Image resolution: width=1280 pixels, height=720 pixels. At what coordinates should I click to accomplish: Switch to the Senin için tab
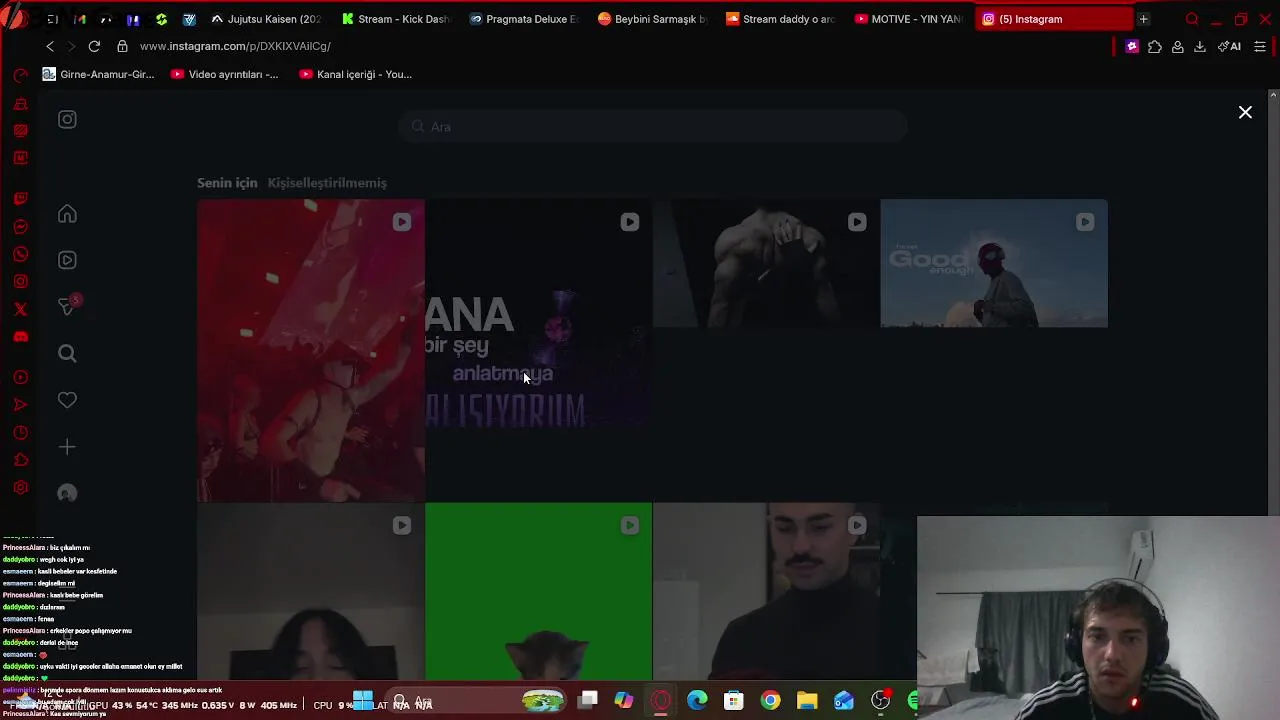point(227,183)
